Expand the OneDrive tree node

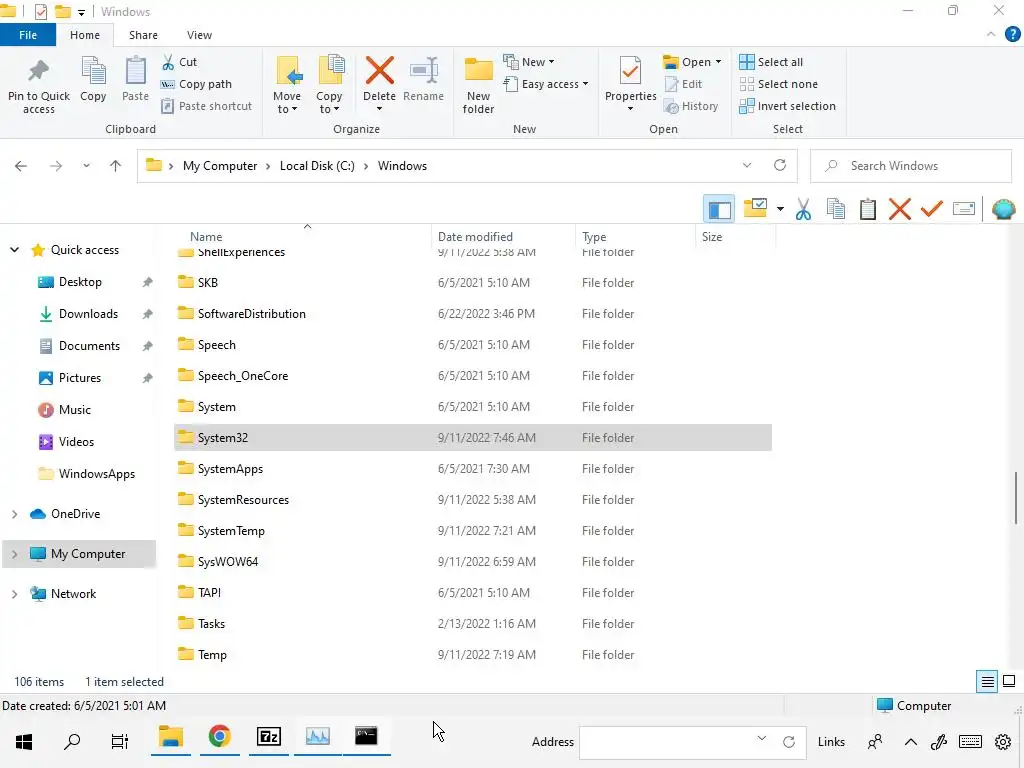pos(14,515)
